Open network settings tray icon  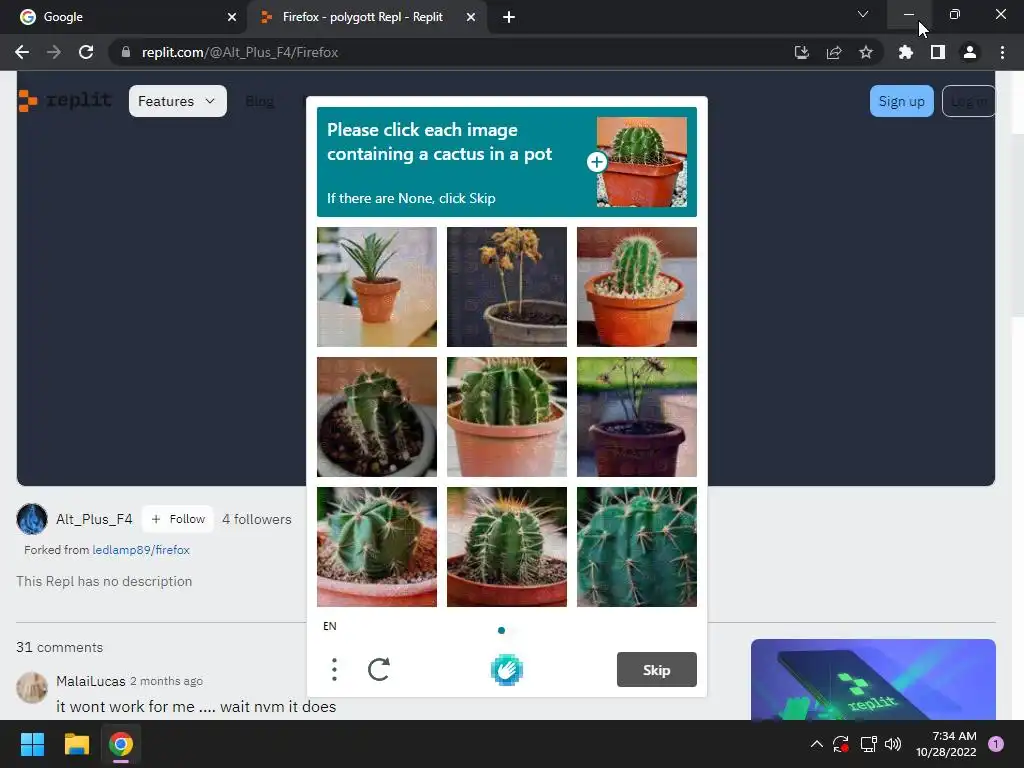pyautogui.click(x=868, y=744)
